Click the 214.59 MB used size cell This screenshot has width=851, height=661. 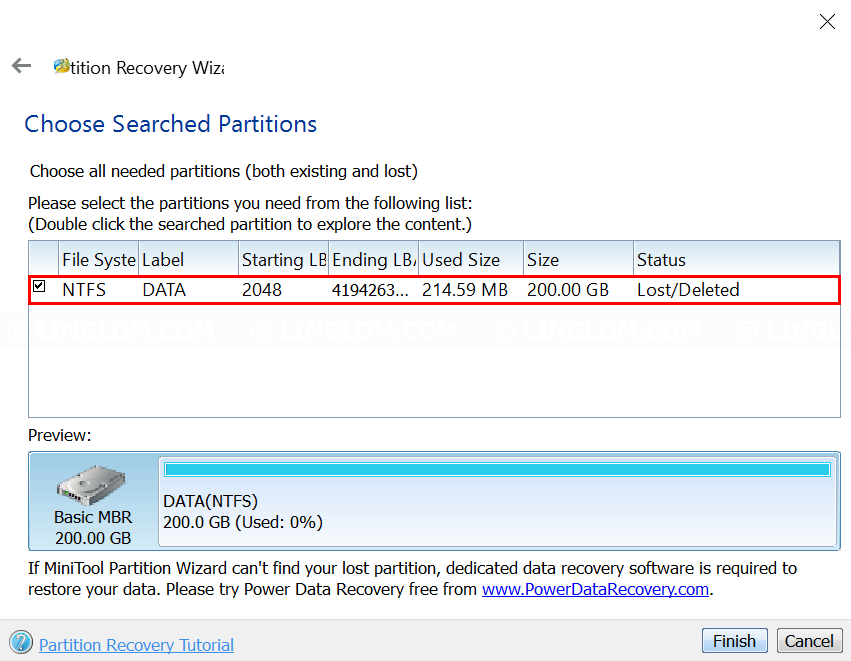465,290
